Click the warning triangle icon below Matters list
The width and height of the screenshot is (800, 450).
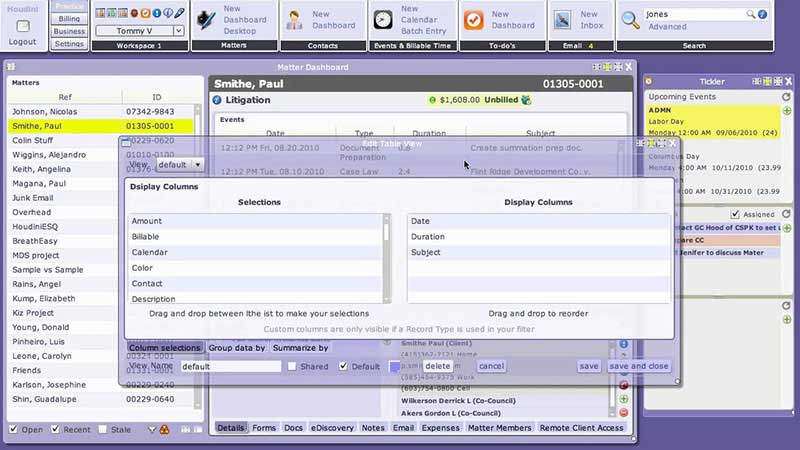click(x=164, y=430)
